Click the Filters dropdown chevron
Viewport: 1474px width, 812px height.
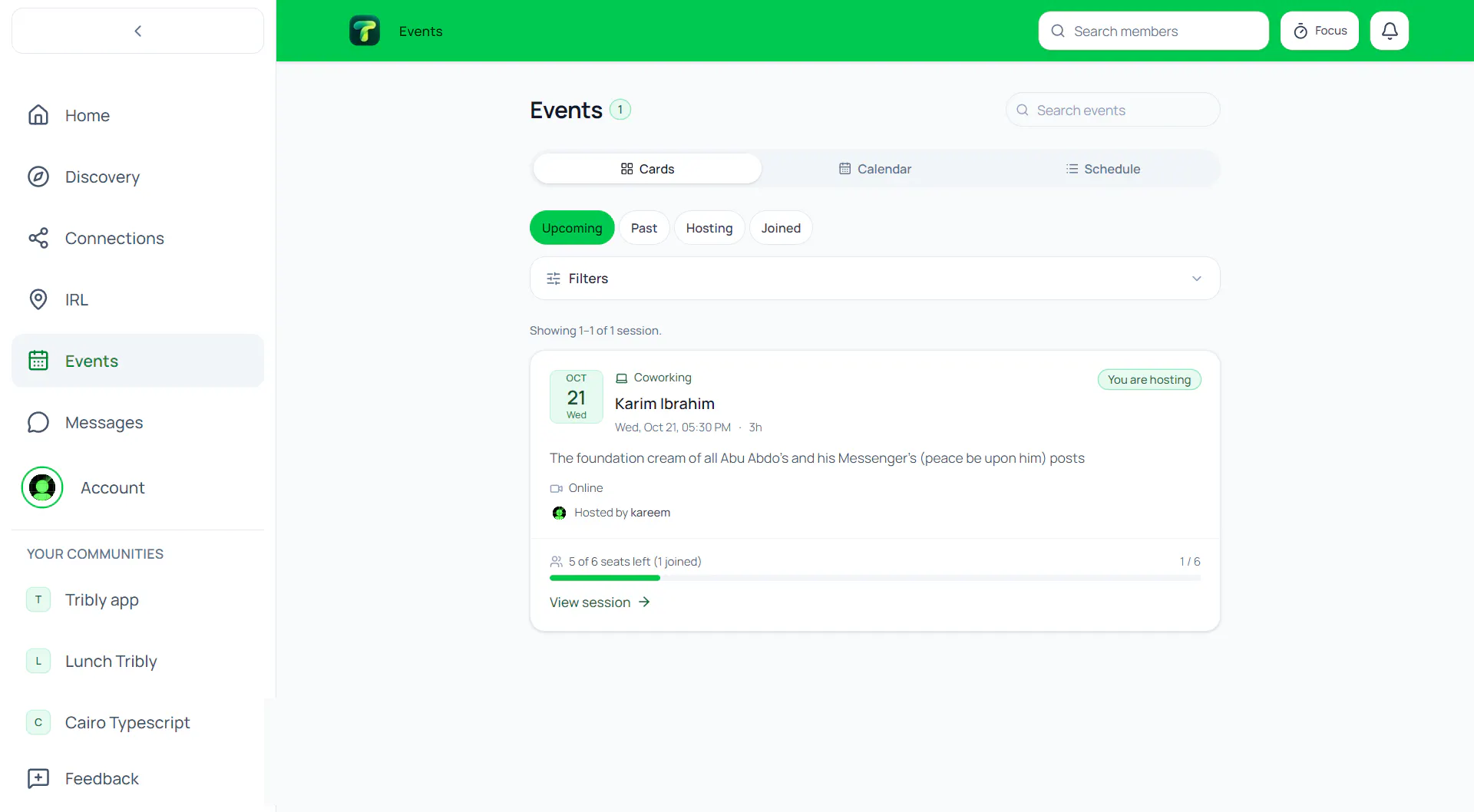click(1196, 279)
